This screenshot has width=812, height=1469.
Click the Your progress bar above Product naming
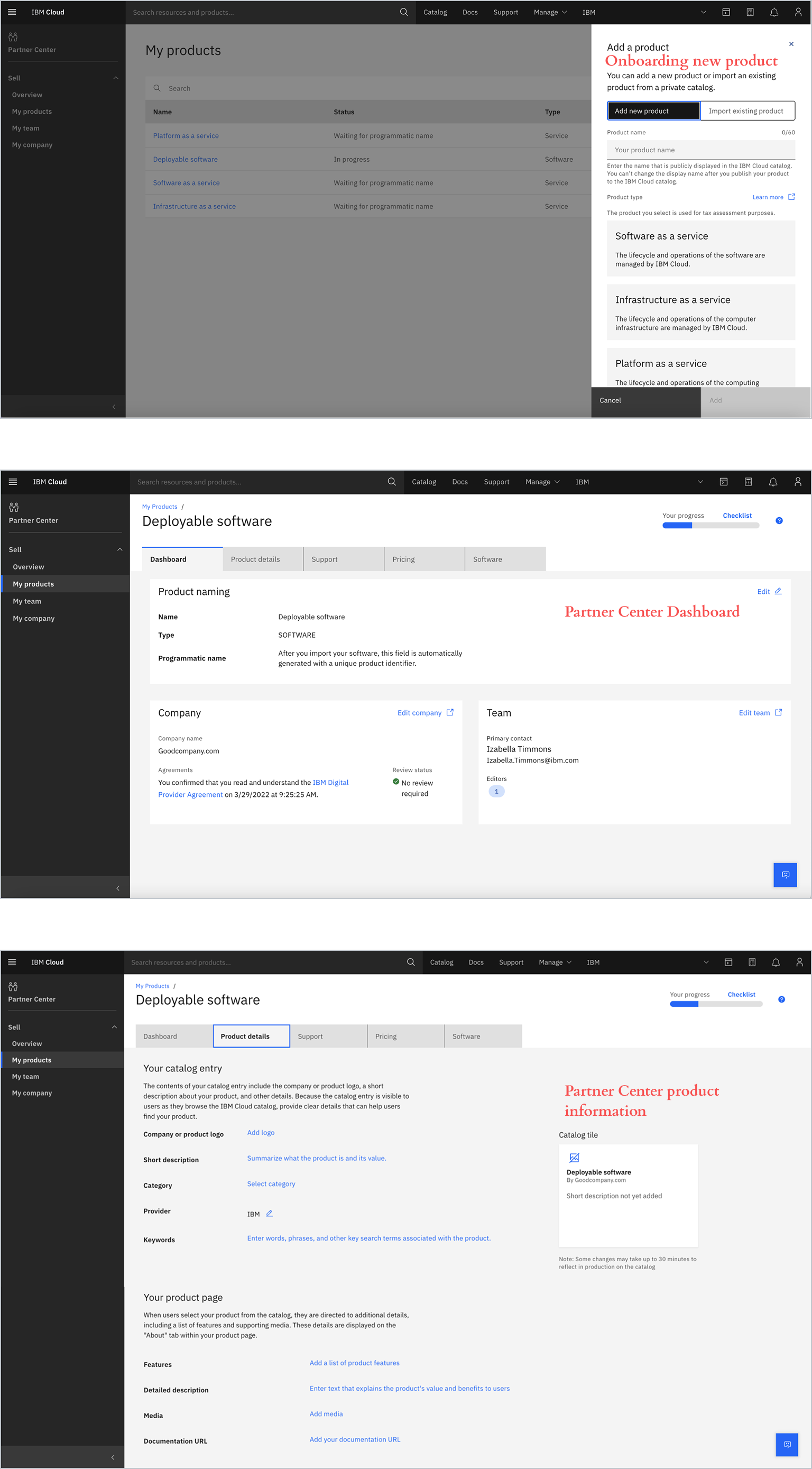(x=710, y=526)
